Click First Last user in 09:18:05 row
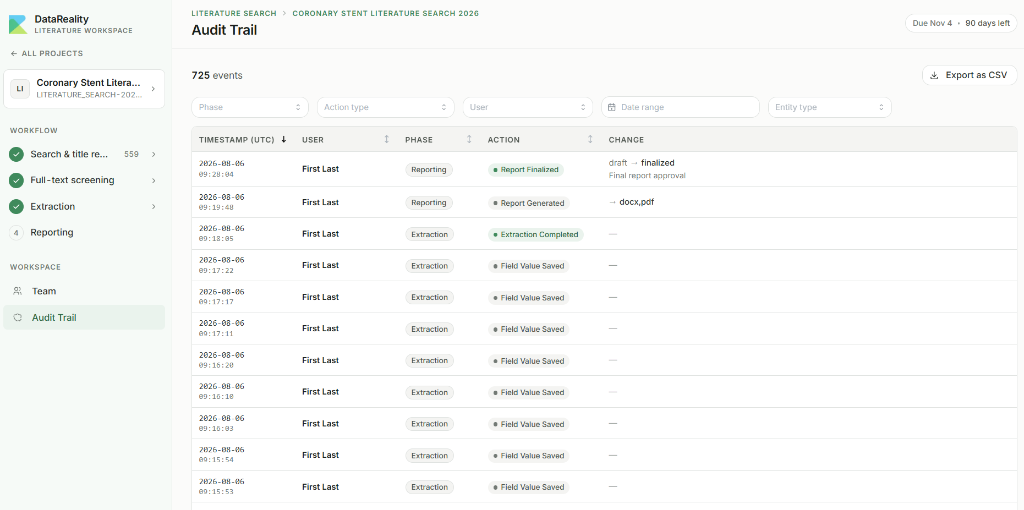 point(321,234)
